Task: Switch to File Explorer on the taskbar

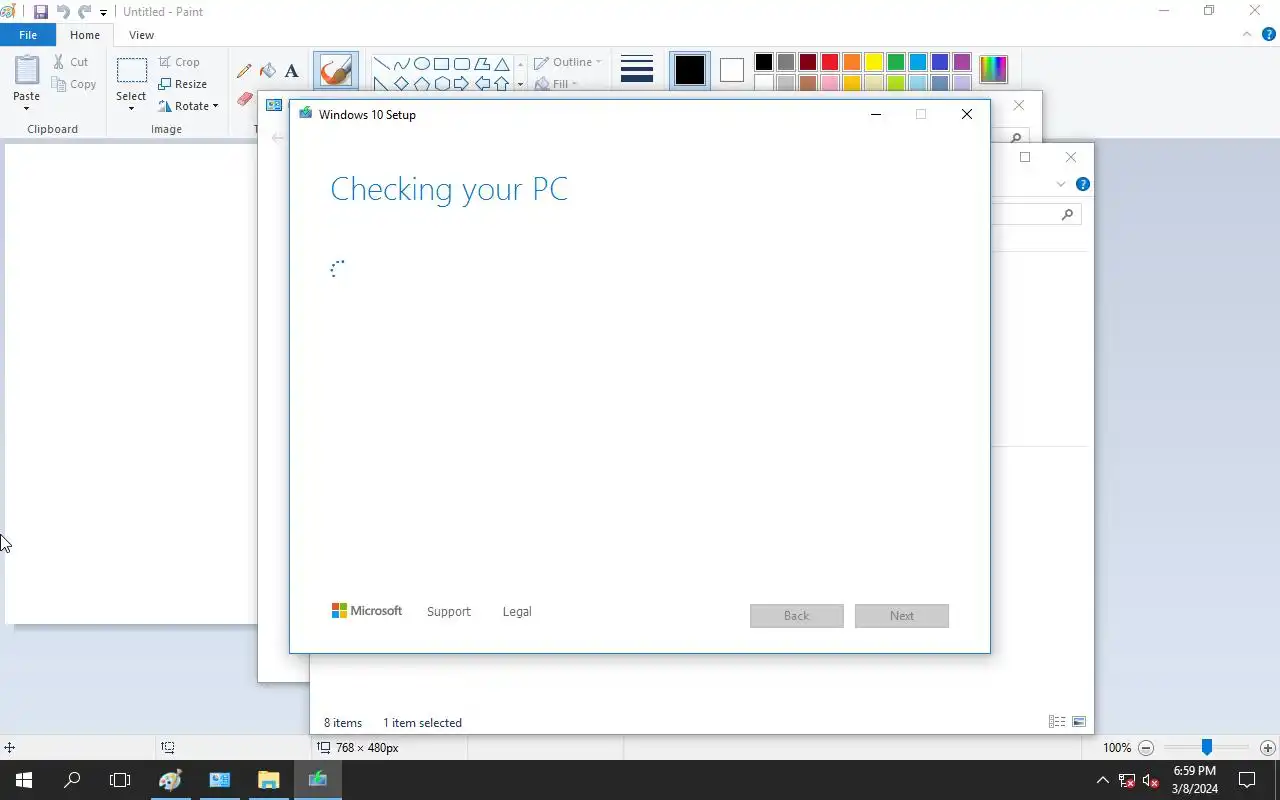Action: pyautogui.click(x=269, y=780)
